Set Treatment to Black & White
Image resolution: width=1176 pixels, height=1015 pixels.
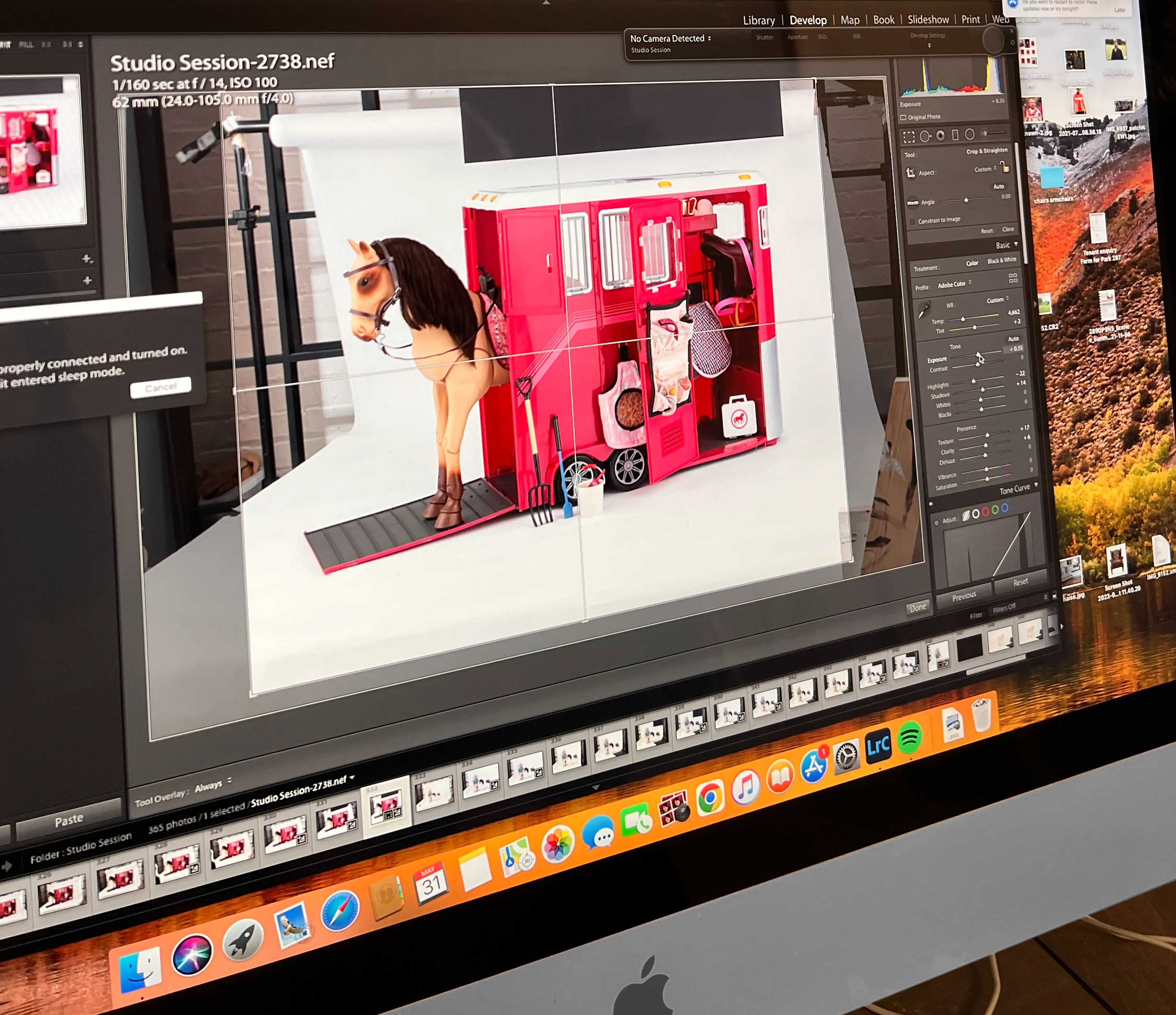pyautogui.click(x=1002, y=261)
